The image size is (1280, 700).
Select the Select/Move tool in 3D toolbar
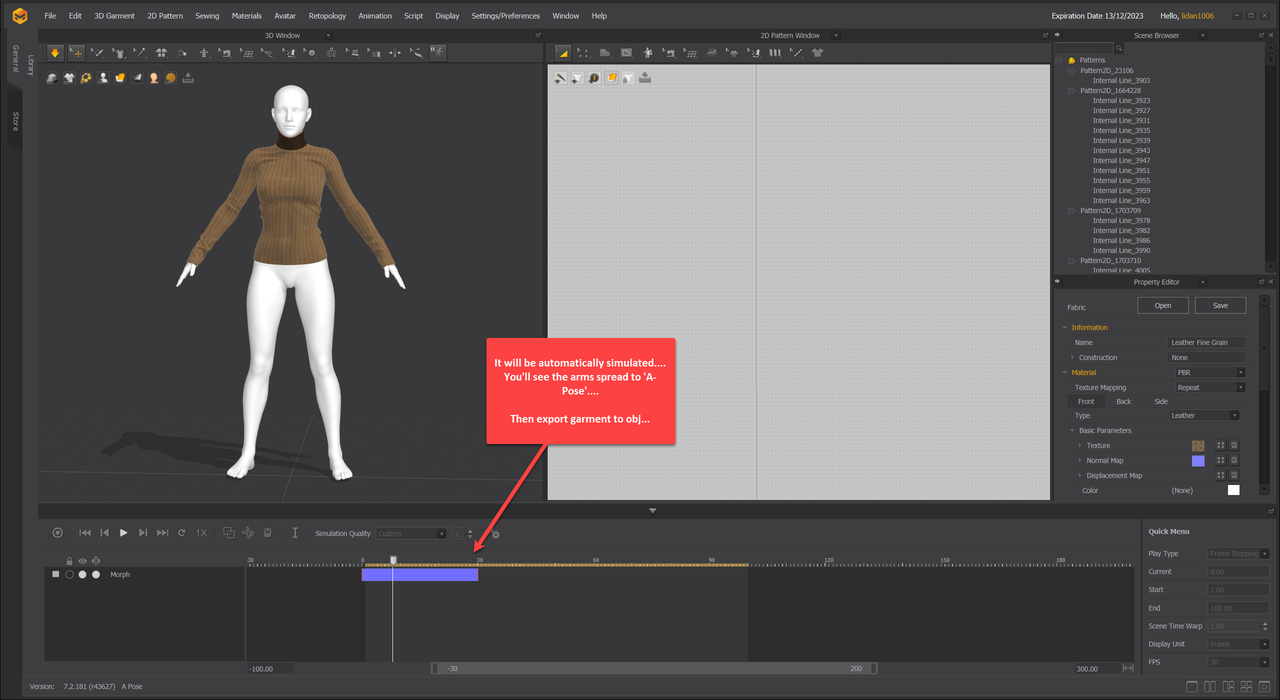(76, 53)
